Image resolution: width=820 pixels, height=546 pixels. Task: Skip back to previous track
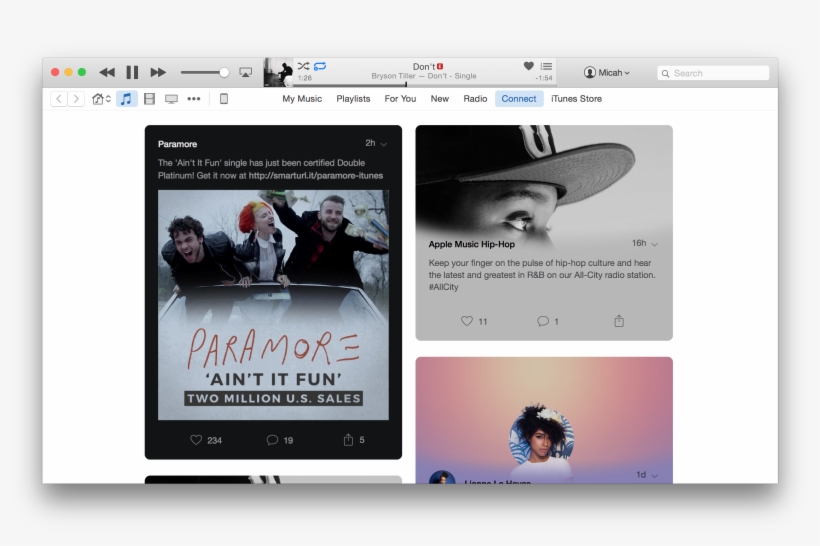[x=107, y=72]
